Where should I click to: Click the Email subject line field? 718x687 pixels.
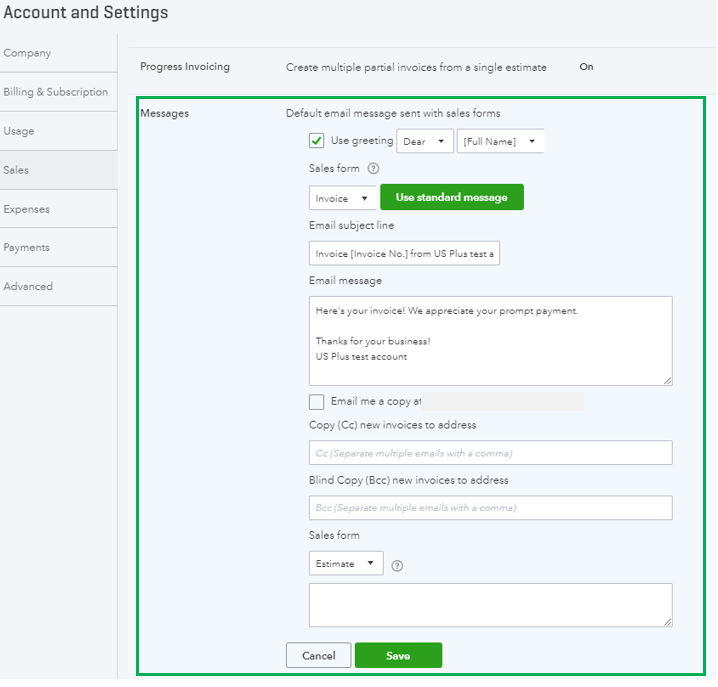point(404,254)
